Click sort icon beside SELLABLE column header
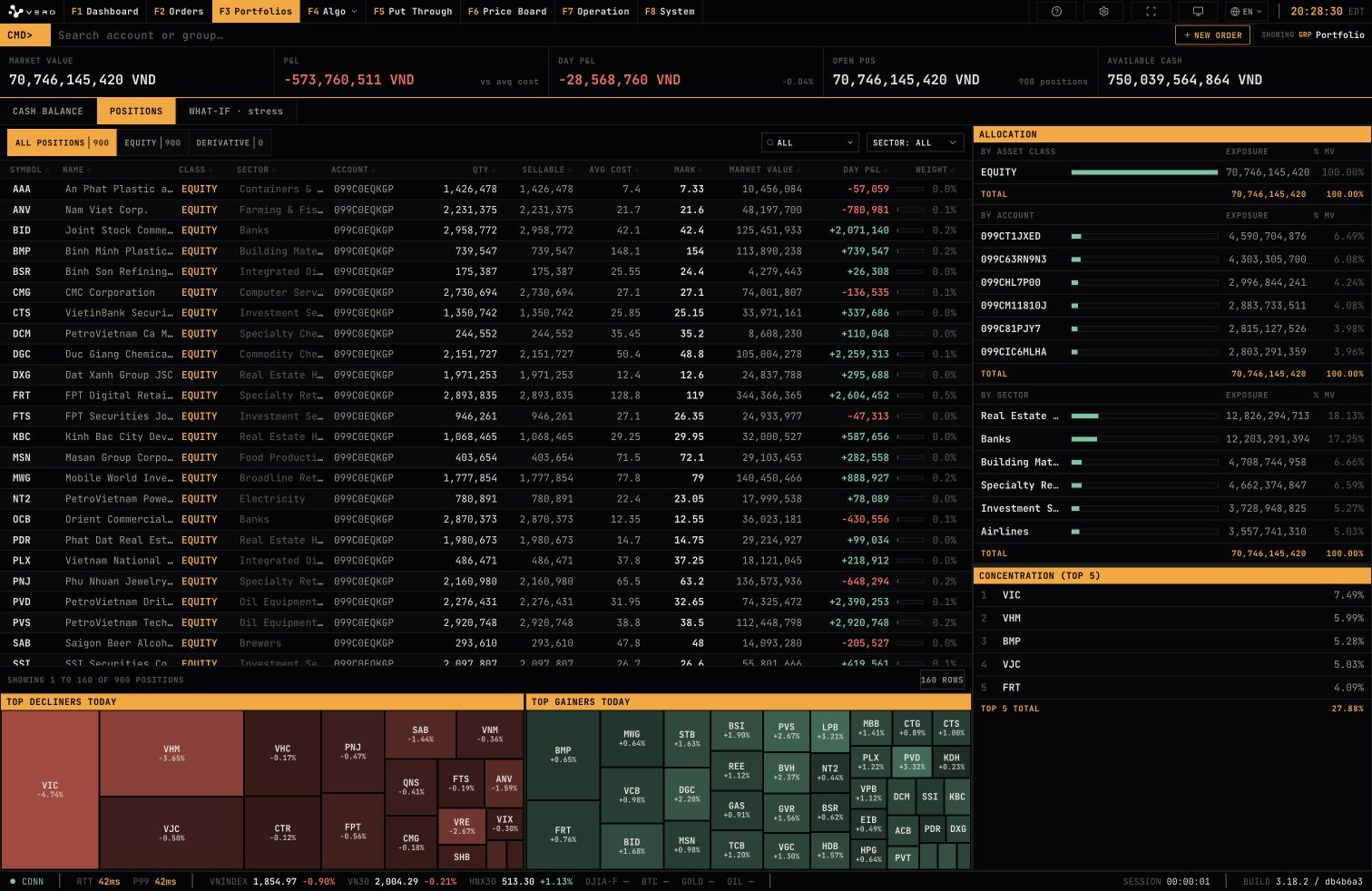The width and height of the screenshot is (1372, 891). 572,170
